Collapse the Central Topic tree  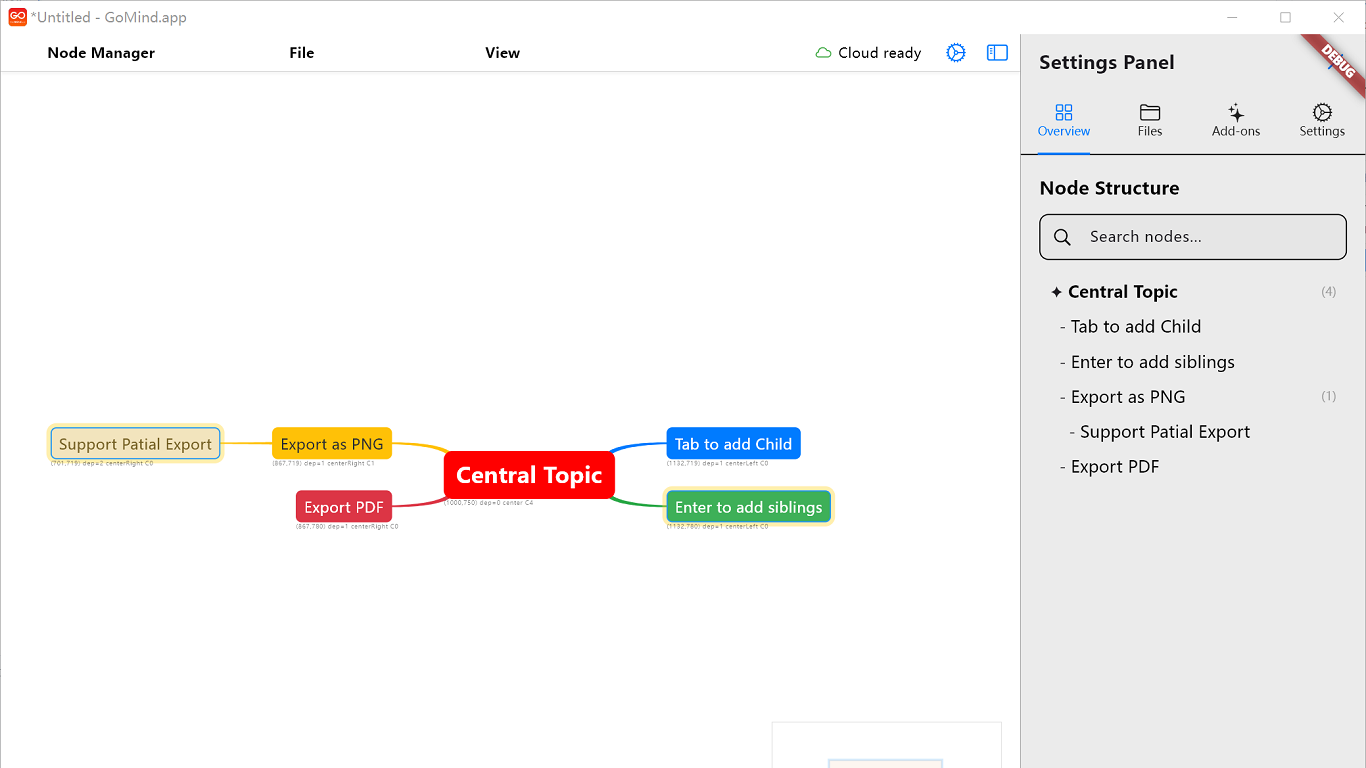click(x=1056, y=291)
